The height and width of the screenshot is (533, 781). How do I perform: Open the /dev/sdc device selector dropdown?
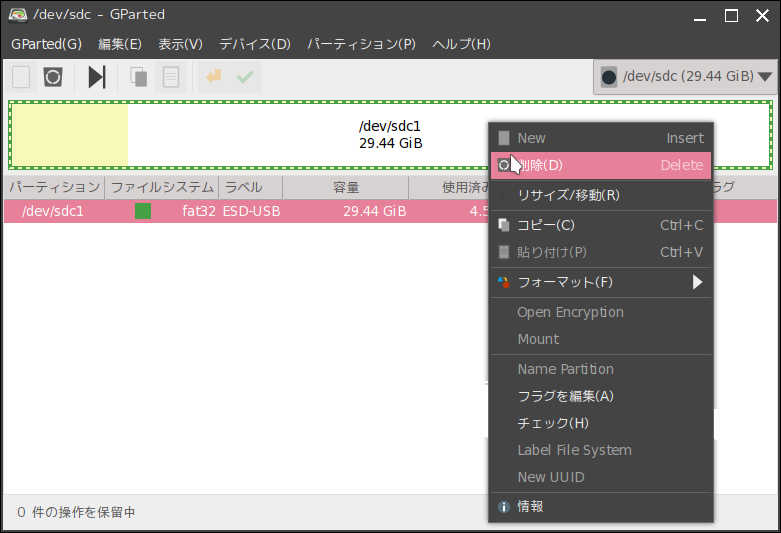[x=685, y=76]
